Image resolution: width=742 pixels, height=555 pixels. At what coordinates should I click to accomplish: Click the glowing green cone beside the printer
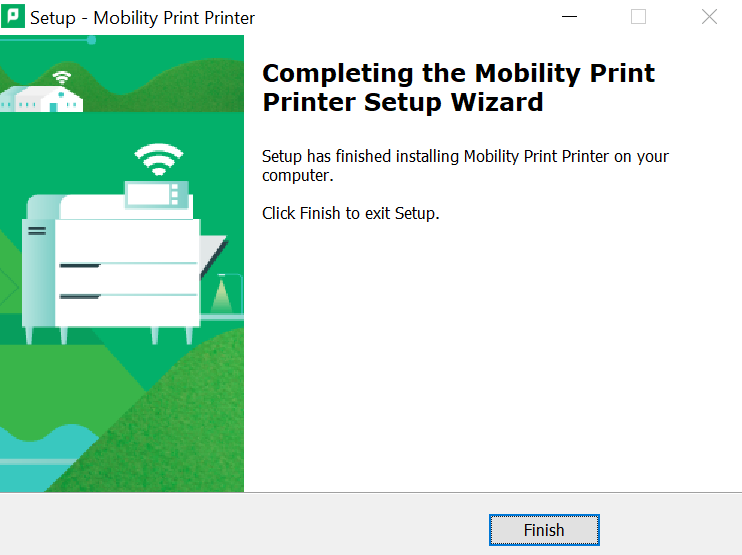(221, 295)
